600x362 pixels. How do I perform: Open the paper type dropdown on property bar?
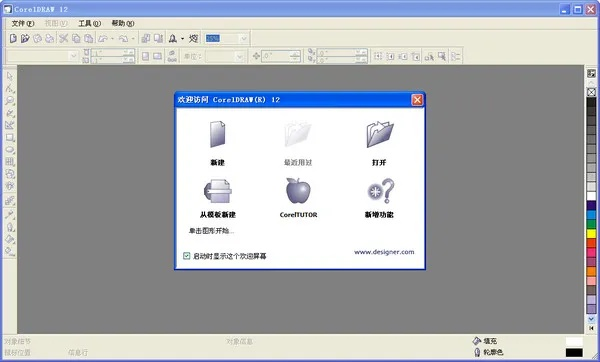coord(74,57)
